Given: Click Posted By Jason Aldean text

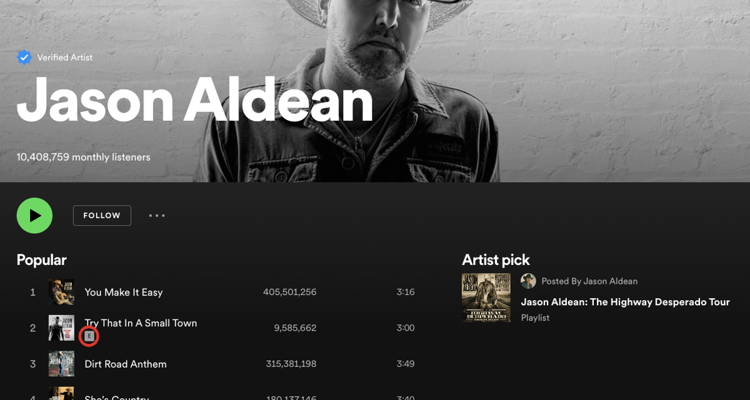Looking at the screenshot, I should click(589, 281).
